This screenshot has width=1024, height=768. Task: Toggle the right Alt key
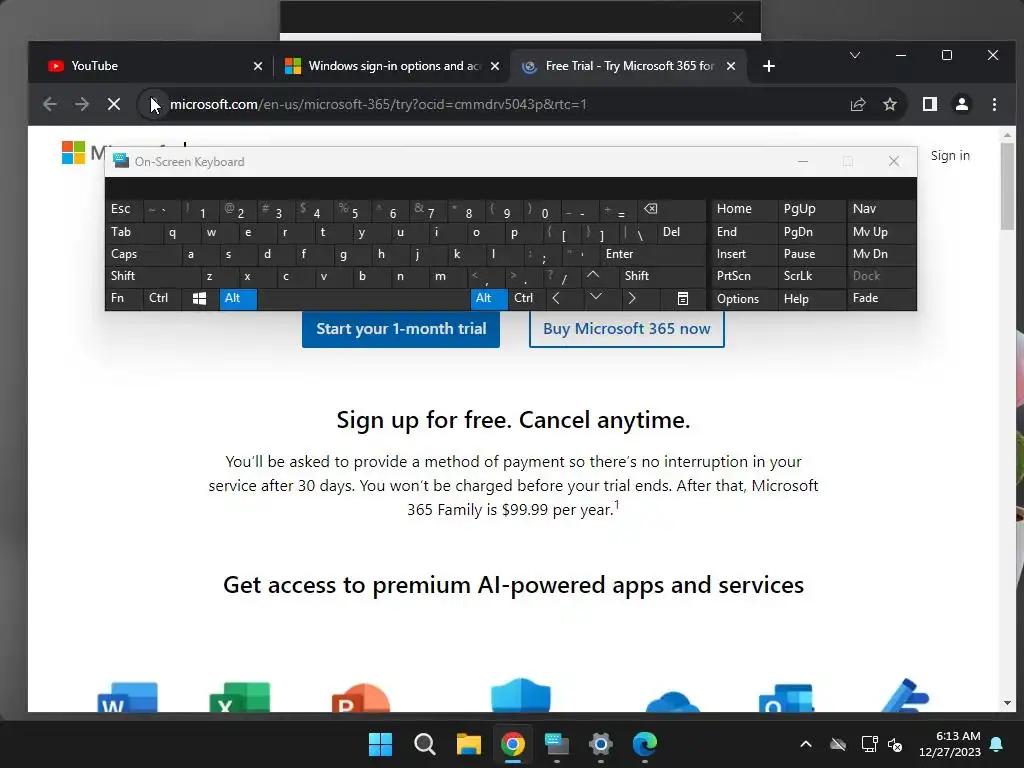(x=488, y=298)
